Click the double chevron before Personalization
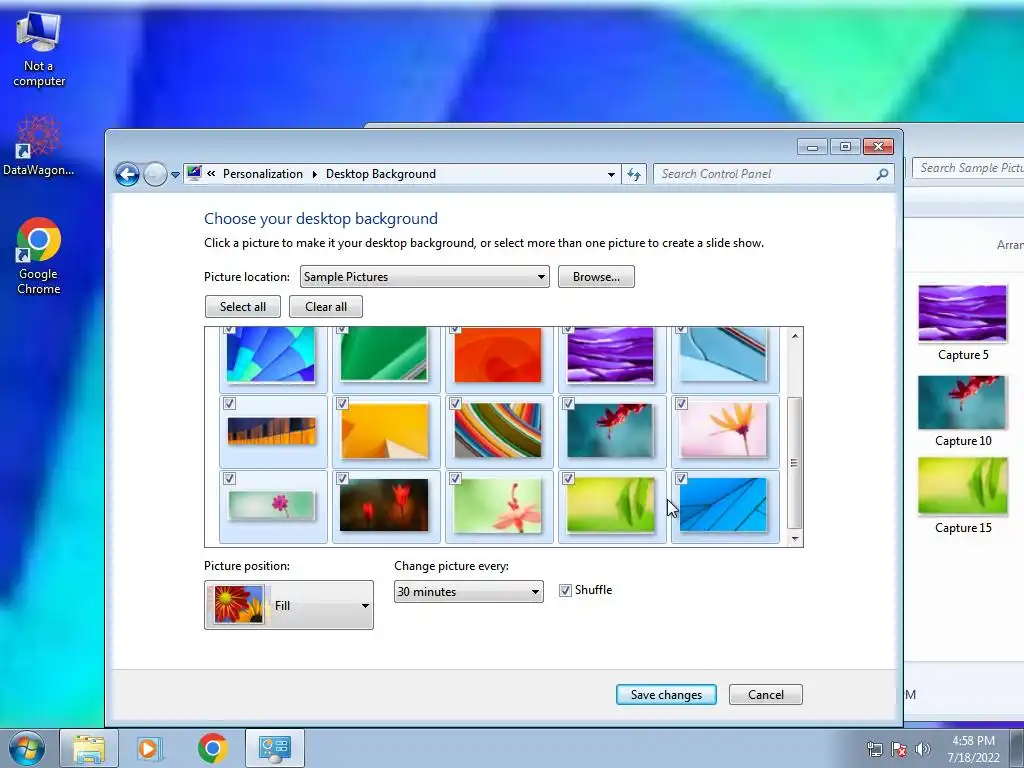 coord(211,174)
